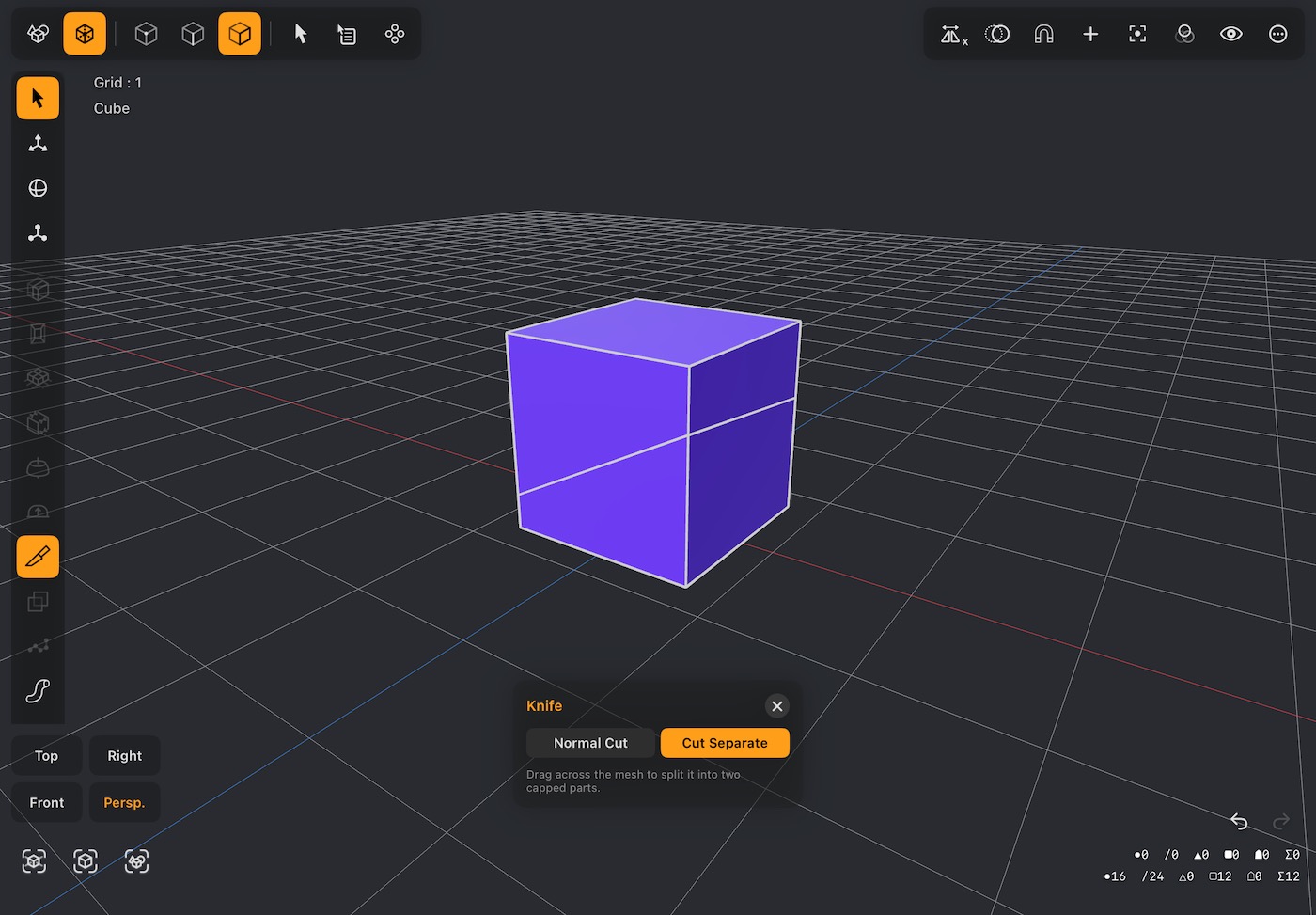Image resolution: width=1316 pixels, height=915 pixels.
Task: Click the "Cube" object name label
Action: coord(112,108)
